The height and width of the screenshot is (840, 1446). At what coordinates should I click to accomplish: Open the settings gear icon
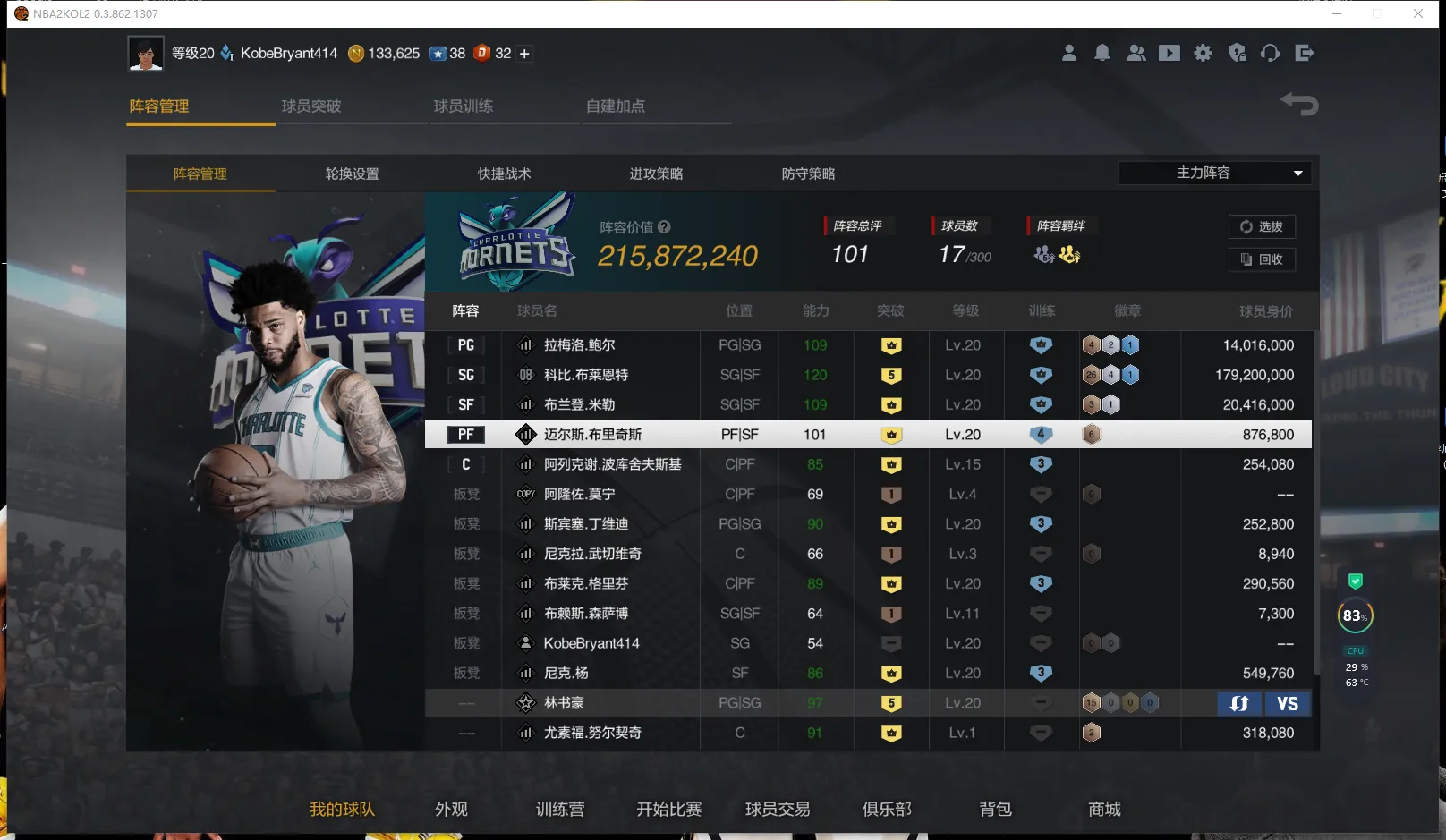click(x=1204, y=54)
